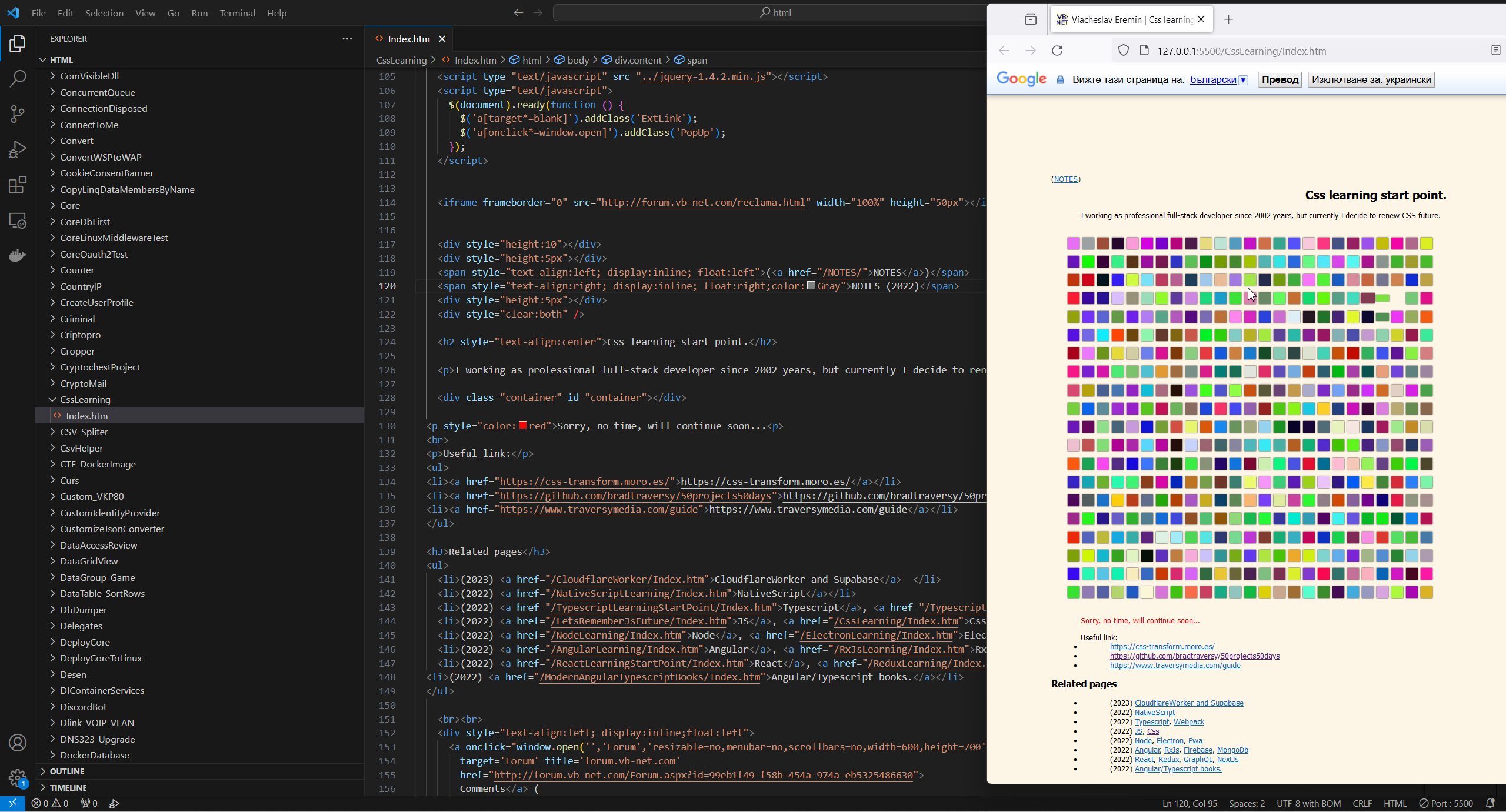The height and width of the screenshot is (812, 1506).
Task: Click the notifications bell in status bar
Action: point(1490,803)
